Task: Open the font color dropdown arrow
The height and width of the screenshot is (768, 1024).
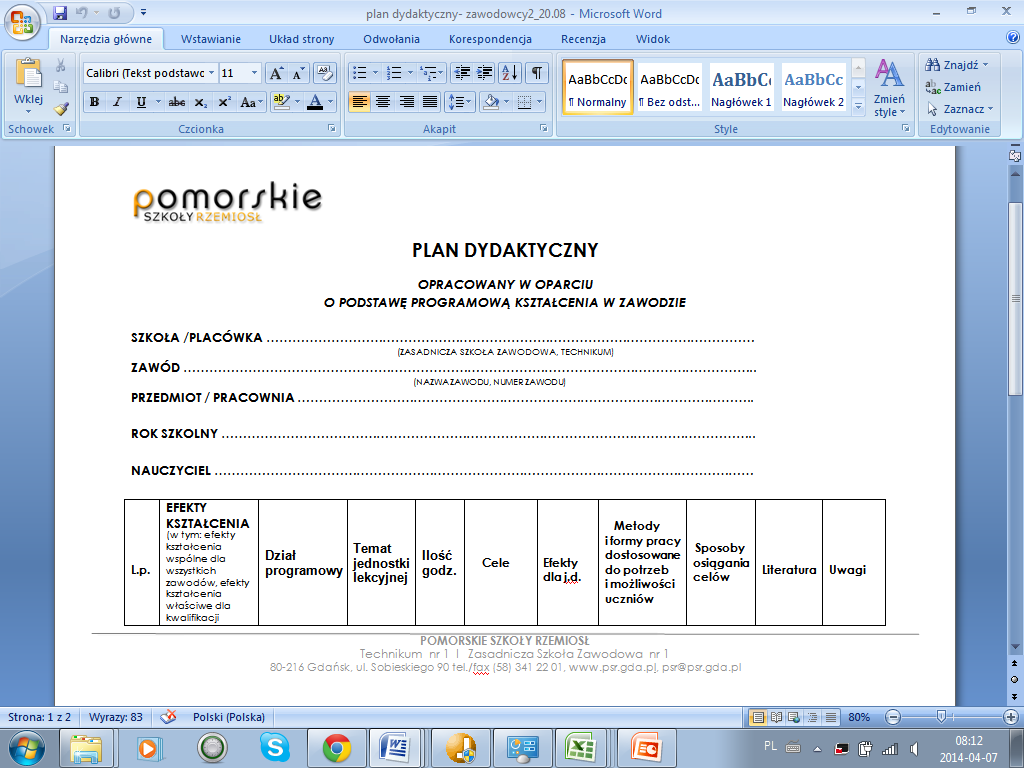Action: click(330, 102)
